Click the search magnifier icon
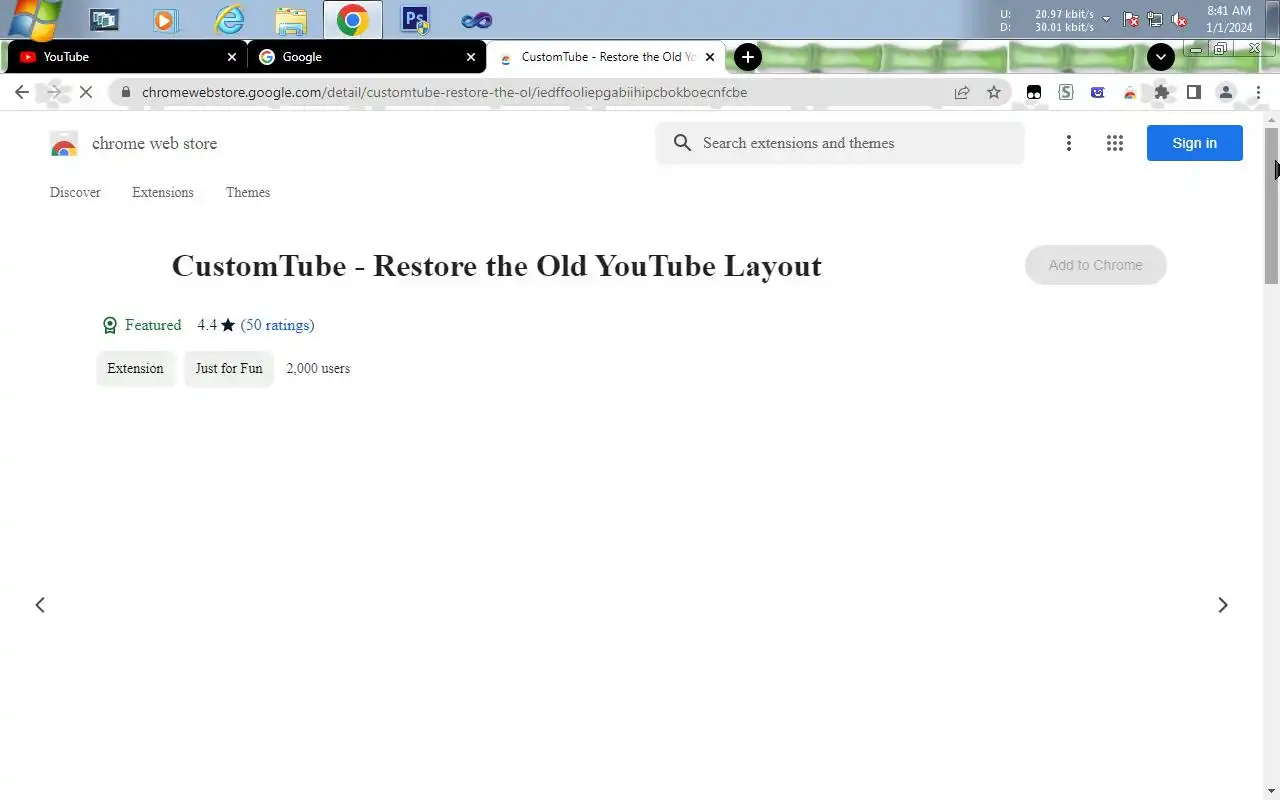 682,143
